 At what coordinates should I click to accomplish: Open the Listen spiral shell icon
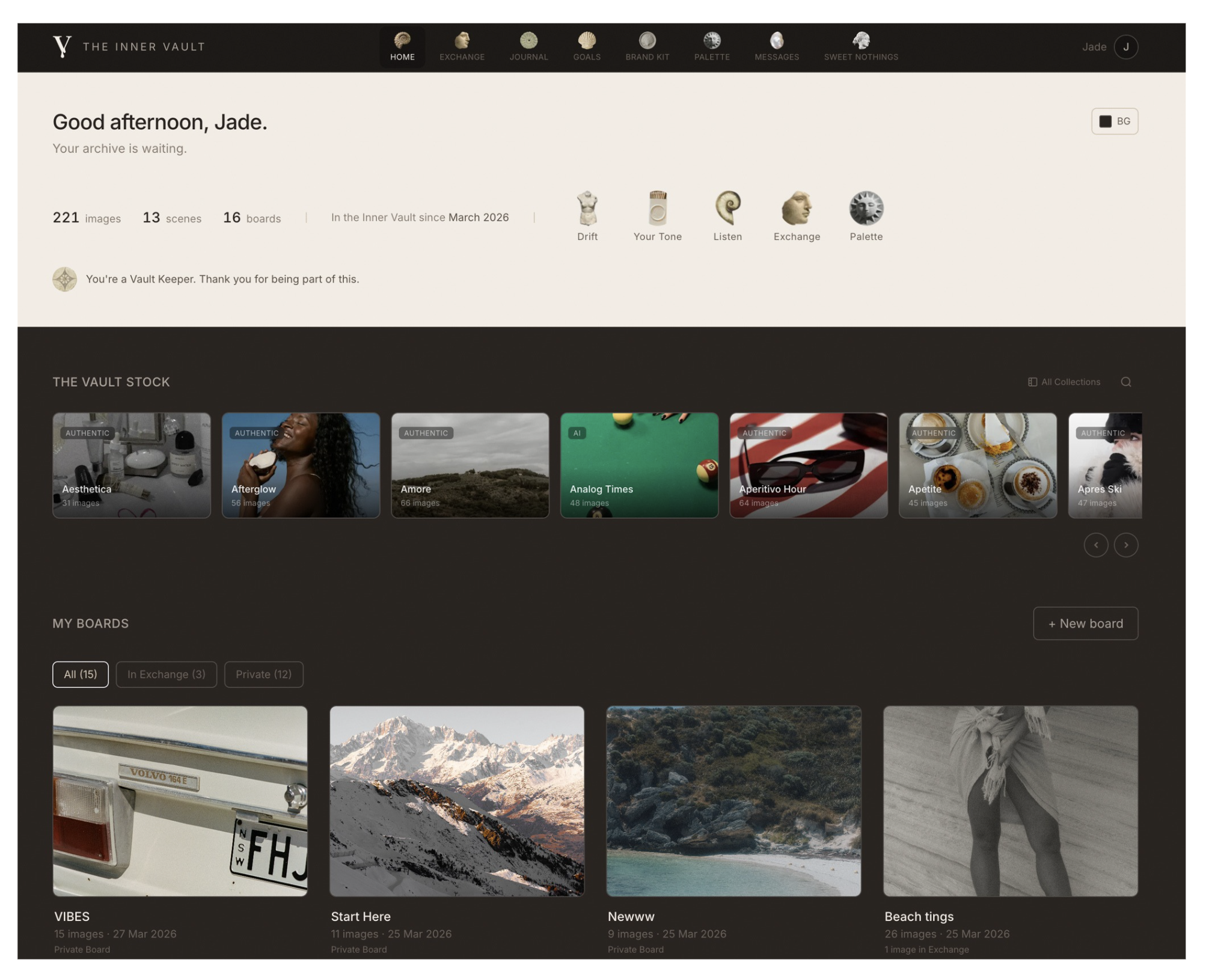[x=727, y=209]
